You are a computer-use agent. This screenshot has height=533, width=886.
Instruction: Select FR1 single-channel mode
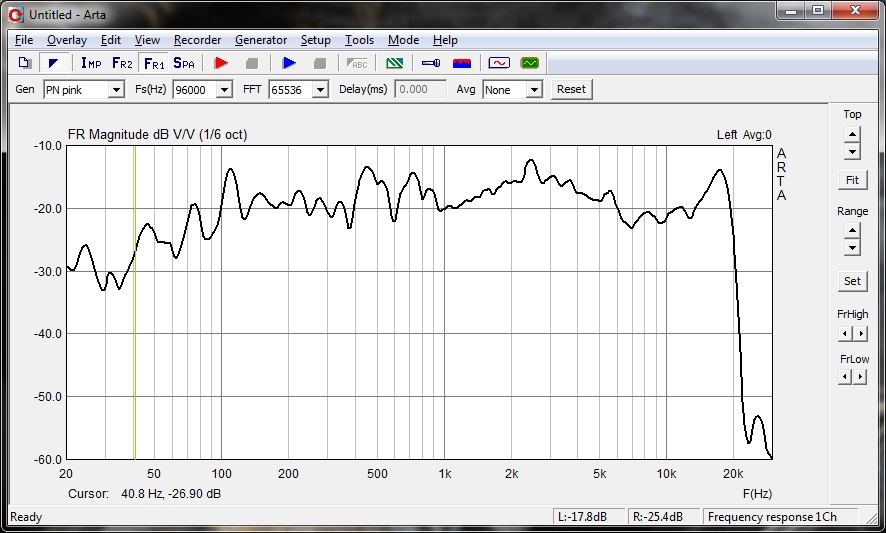tap(154, 63)
